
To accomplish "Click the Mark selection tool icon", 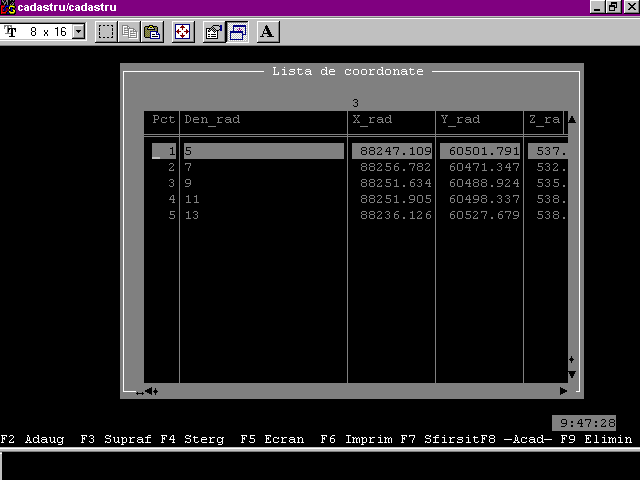I will click(x=106, y=32).
